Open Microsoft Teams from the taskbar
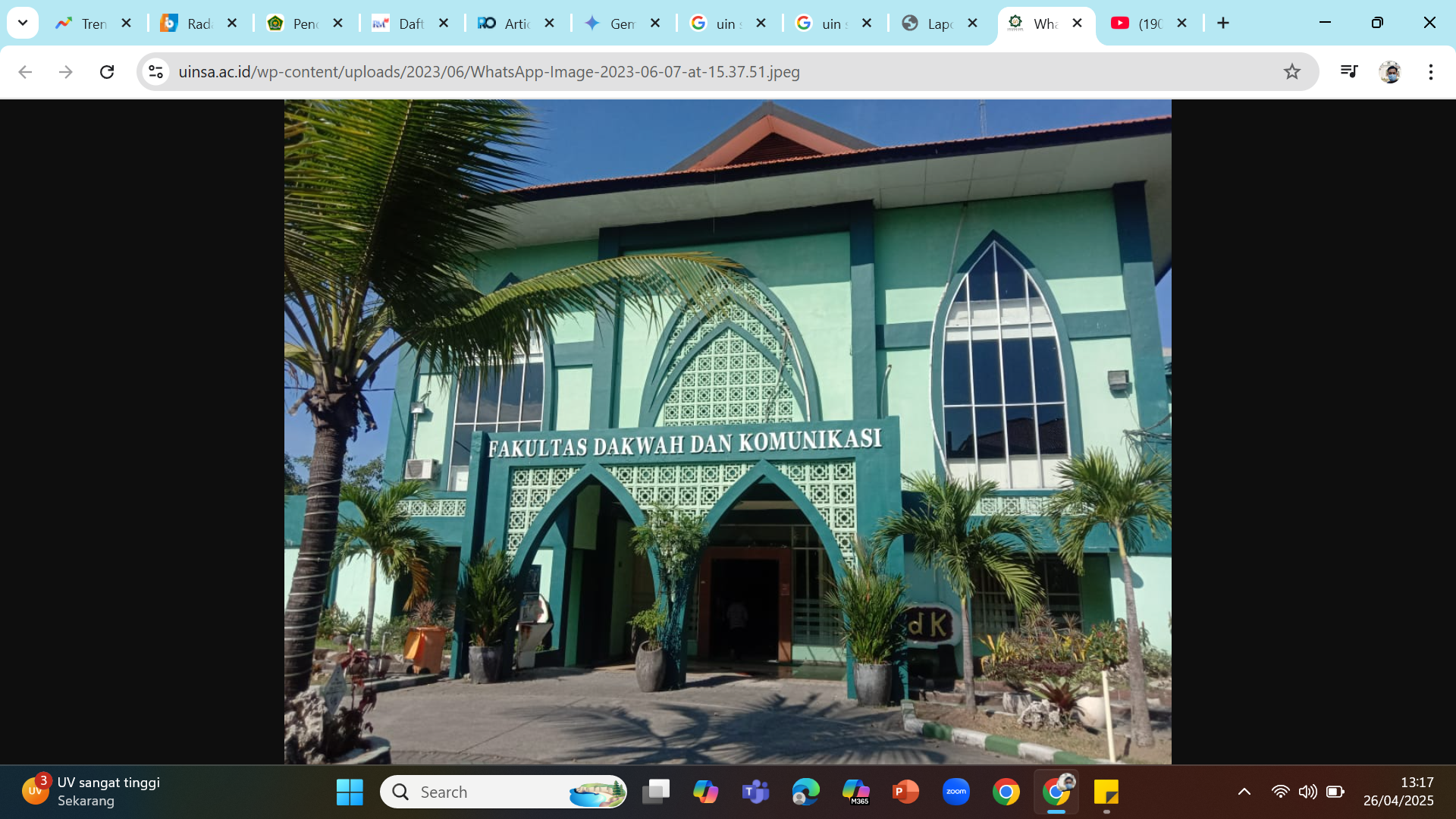Image resolution: width=1456 pixels, height=819 pixels. pos(755,791)
